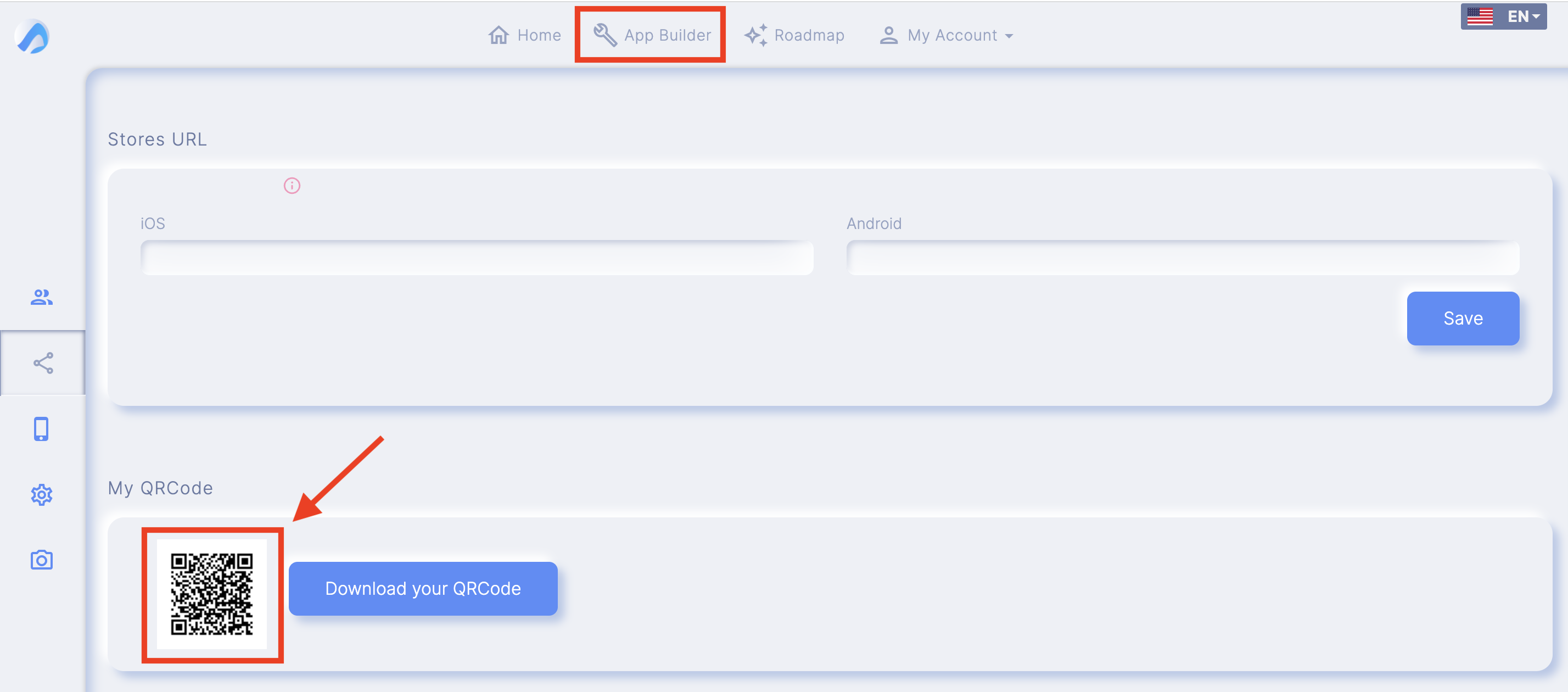1568x692 pixels.
Task: Expand the My Account dropdown
Action: tap(947, 35)
